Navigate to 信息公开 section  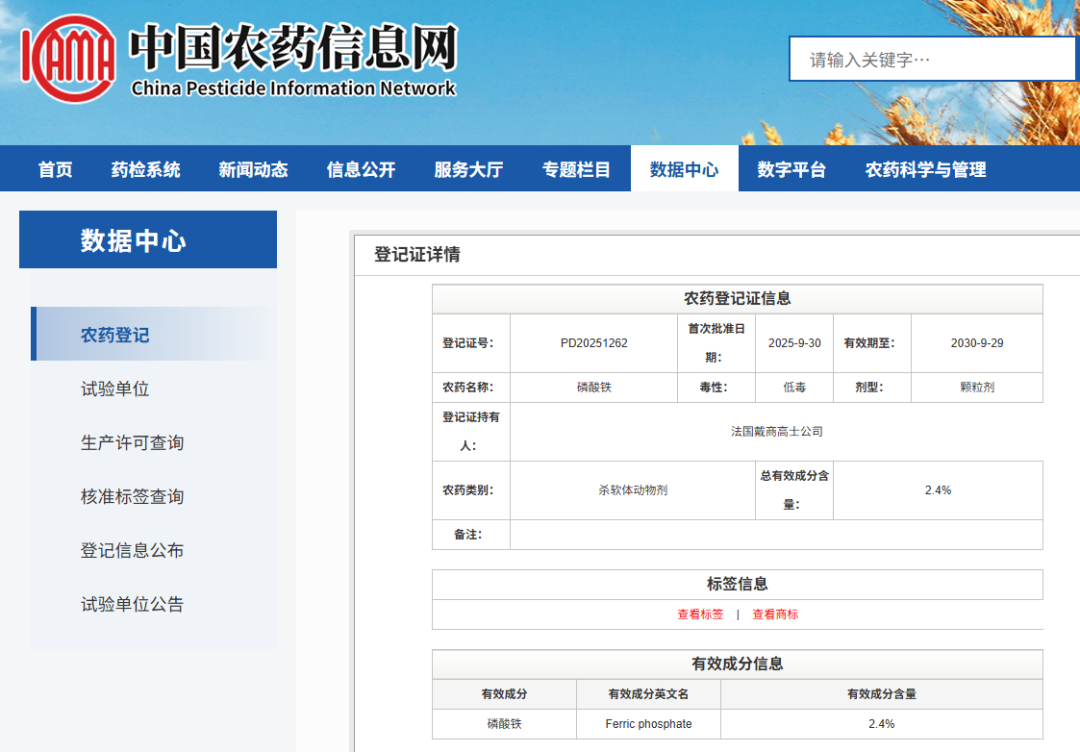tap(360, 169)
